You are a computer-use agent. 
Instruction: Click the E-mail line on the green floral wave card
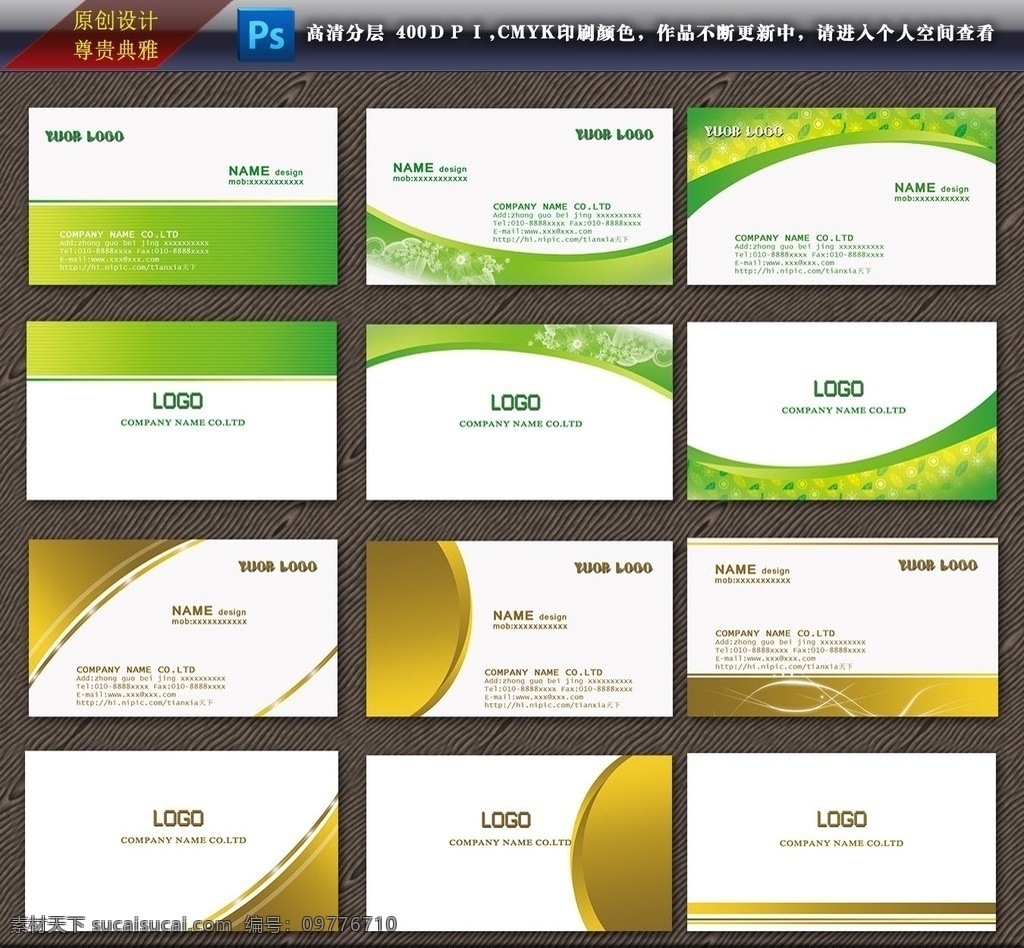[x=542, y=231]
